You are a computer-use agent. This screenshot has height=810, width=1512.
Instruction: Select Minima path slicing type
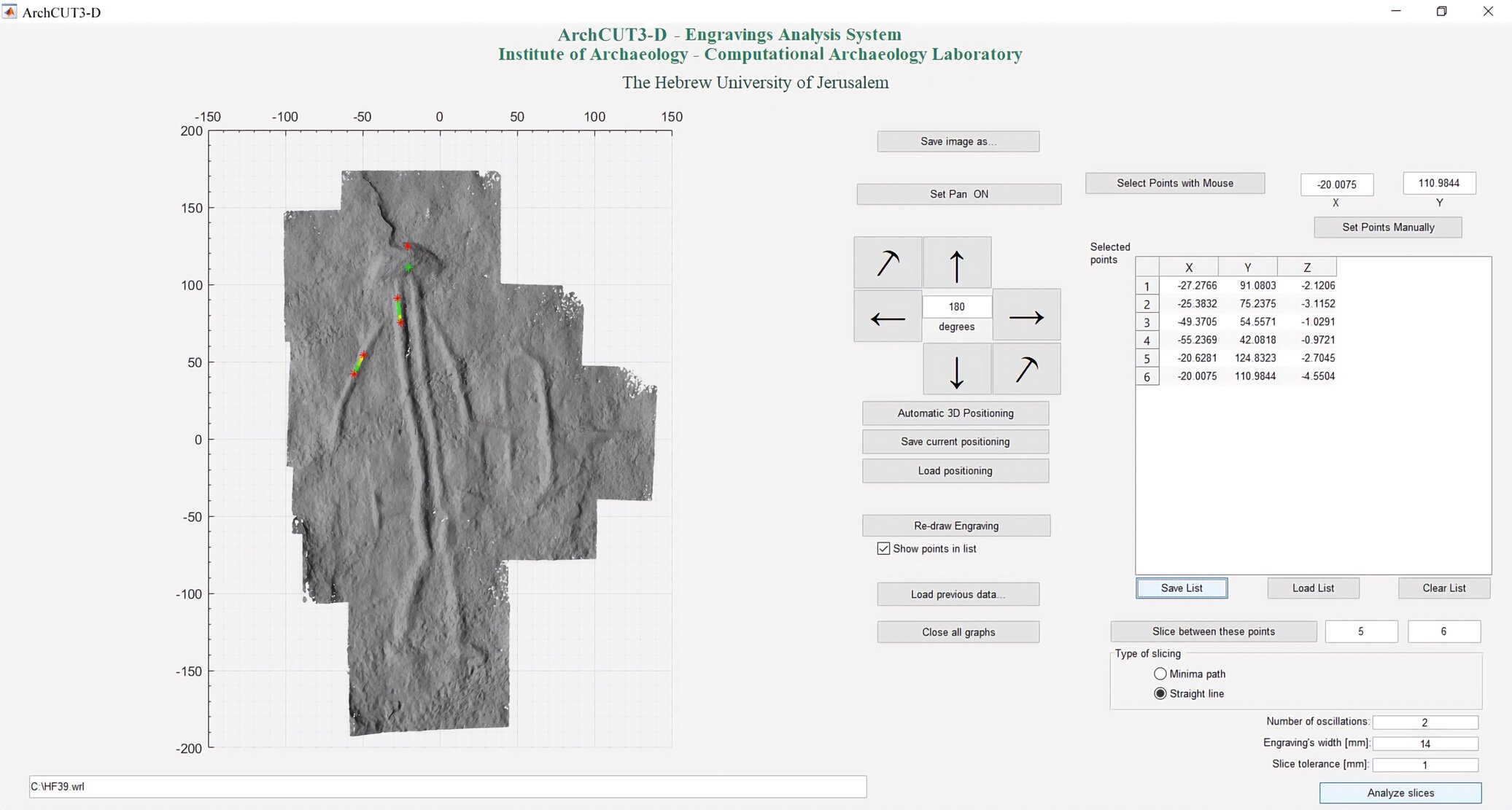click(1160, 674)
